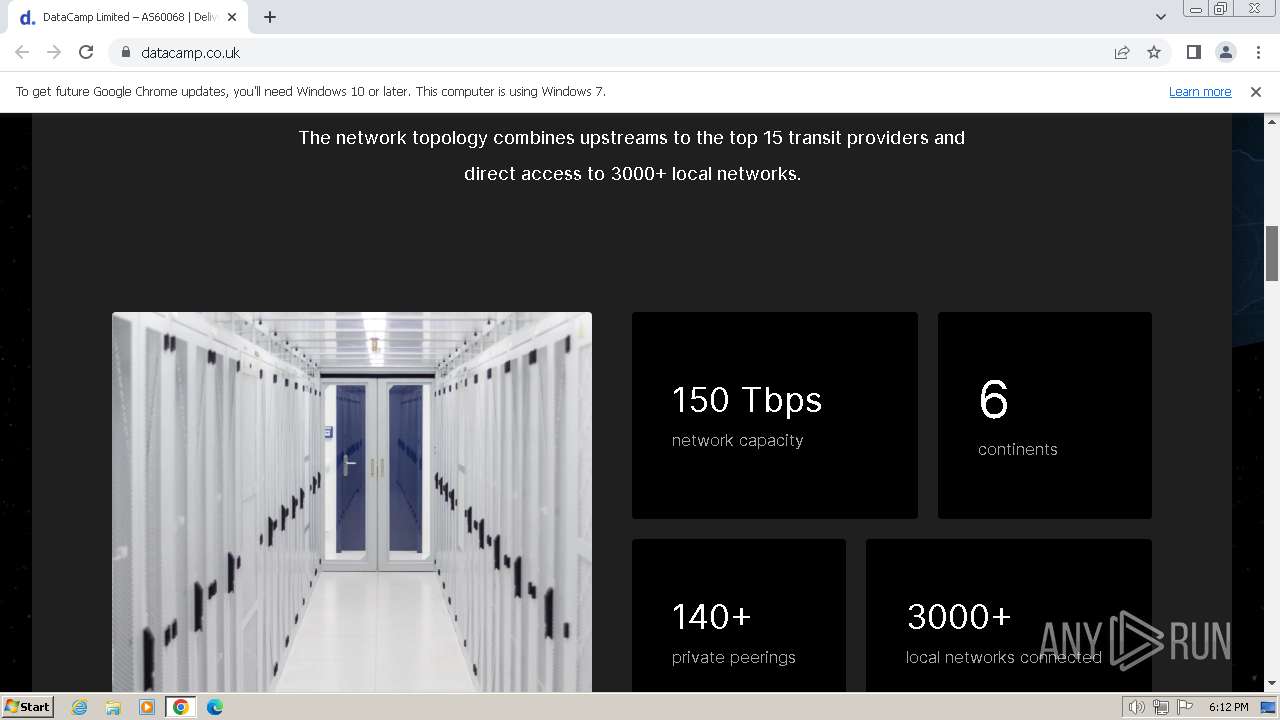Viewport: 1280px width, 720px height.
Task: Click the network topology description text
Action: (632, 156)
